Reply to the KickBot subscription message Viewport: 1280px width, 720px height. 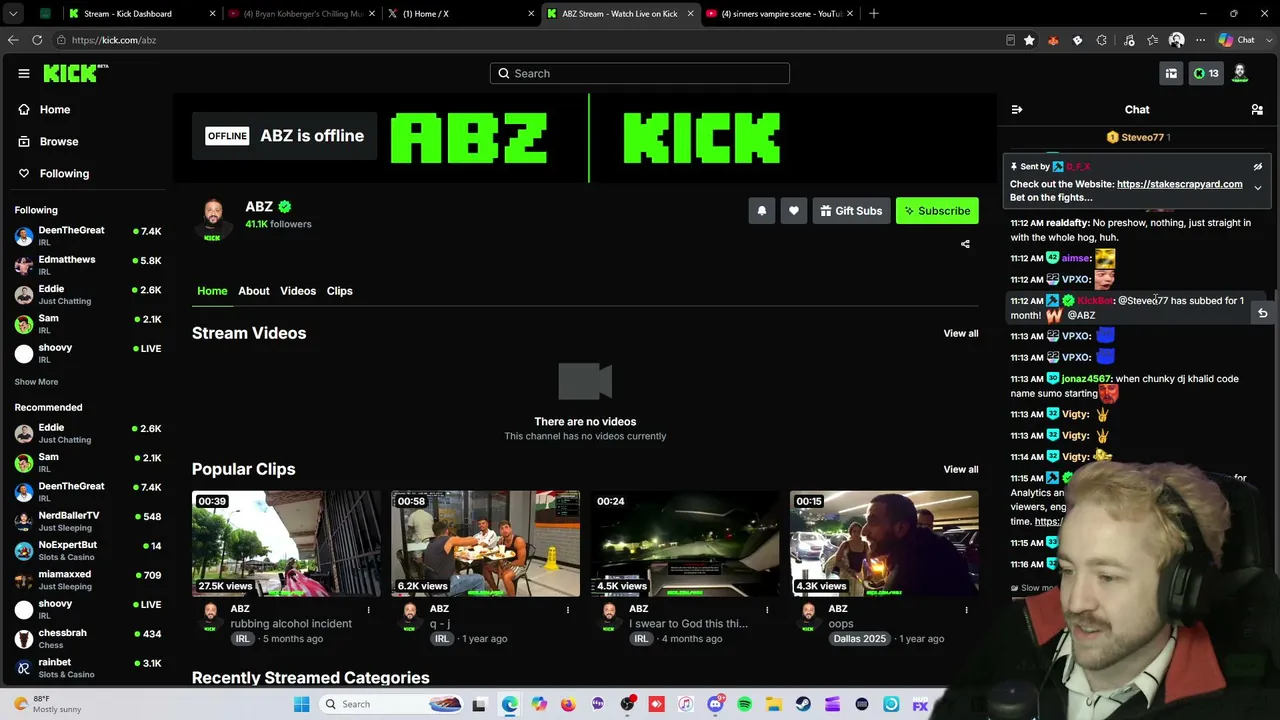click(1262, 313)
